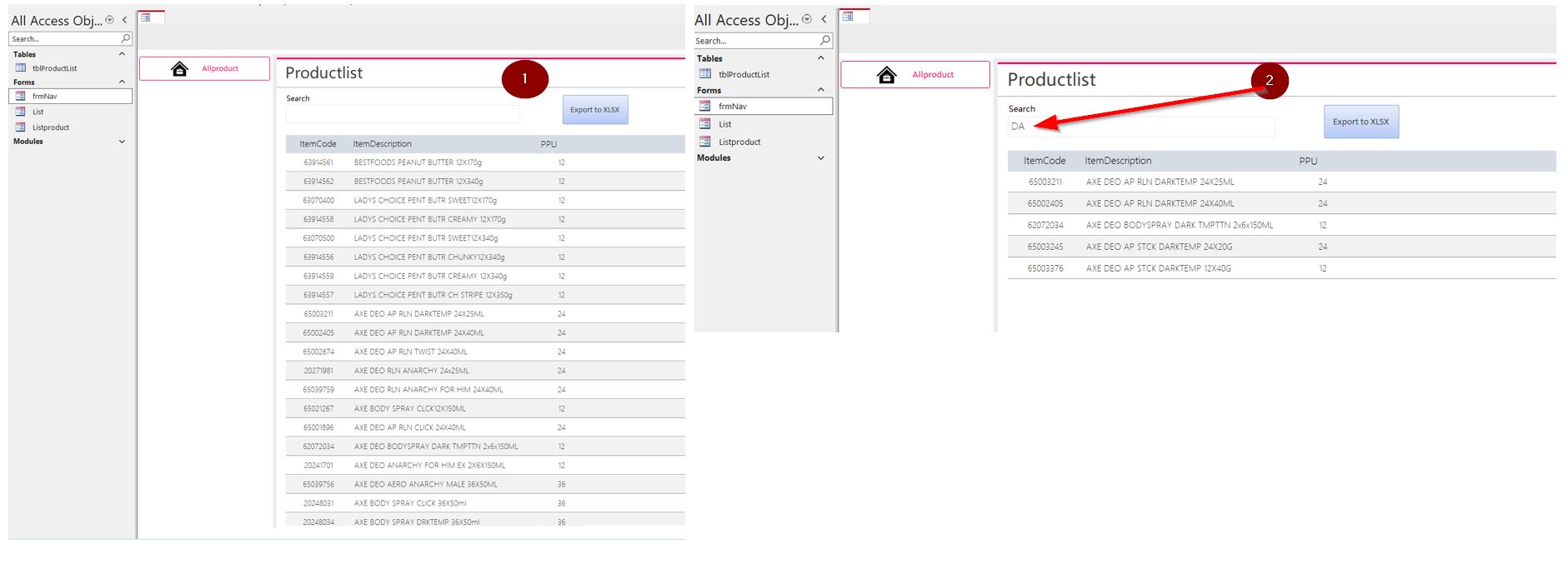
Task: Select AXE DEO BODYSPRAY DARK TMPTTN in right list
Action: (x=1282, y=225)
